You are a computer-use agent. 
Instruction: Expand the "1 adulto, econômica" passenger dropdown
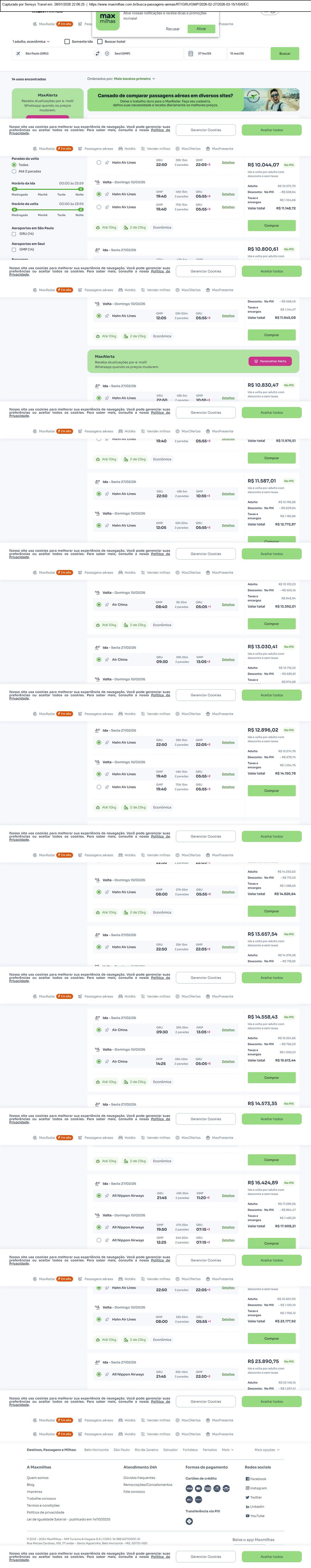pyautogui.click(x=30, y=41)
